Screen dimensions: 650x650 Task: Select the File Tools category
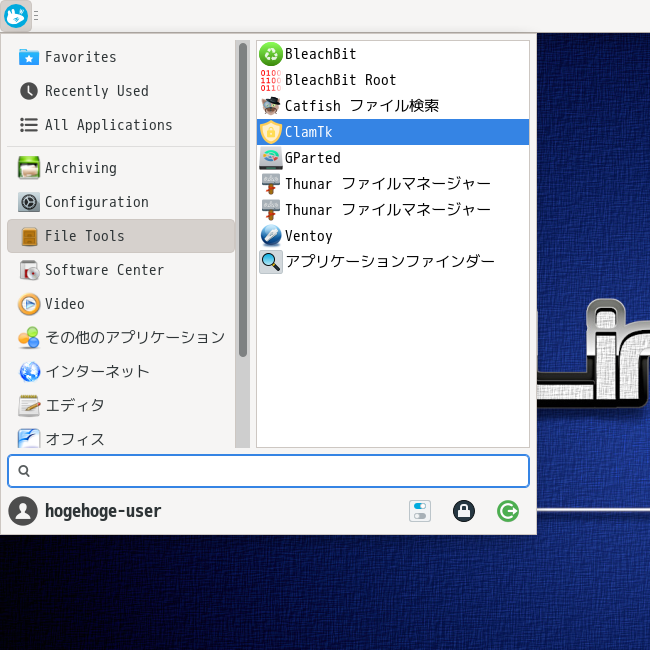121,236
